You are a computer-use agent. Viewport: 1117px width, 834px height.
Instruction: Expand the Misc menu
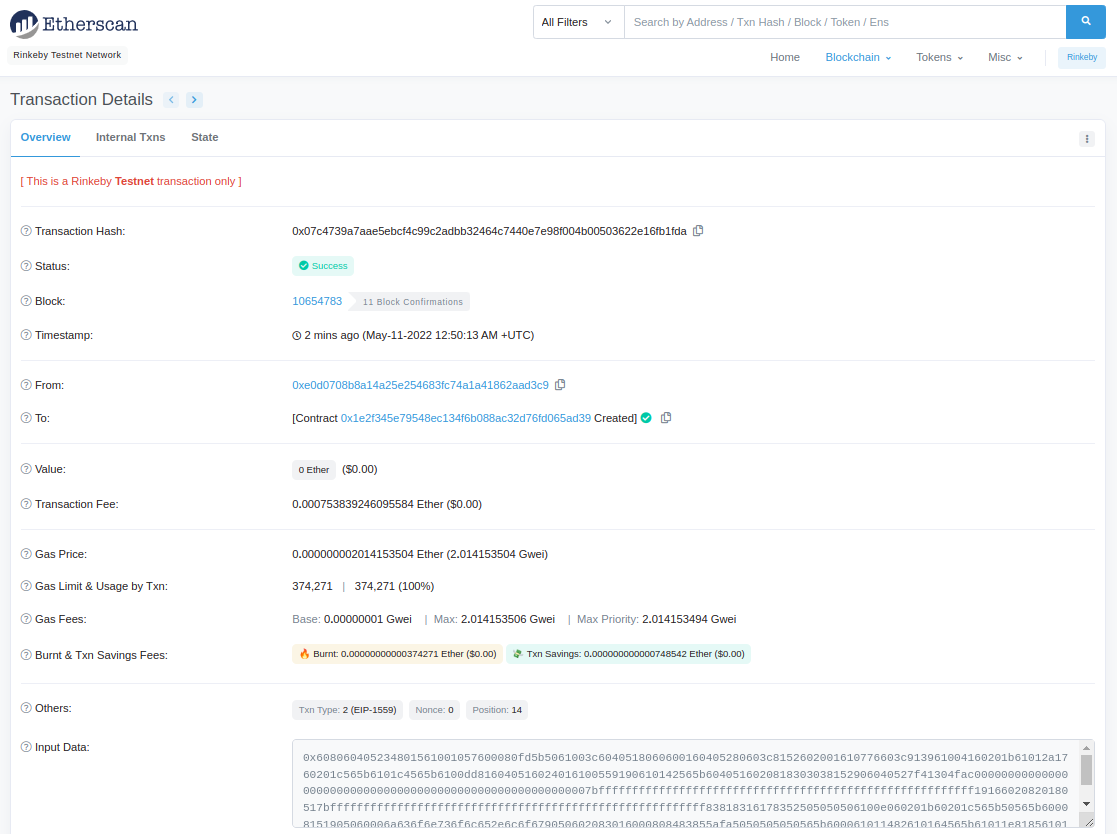pos(1004,57)
